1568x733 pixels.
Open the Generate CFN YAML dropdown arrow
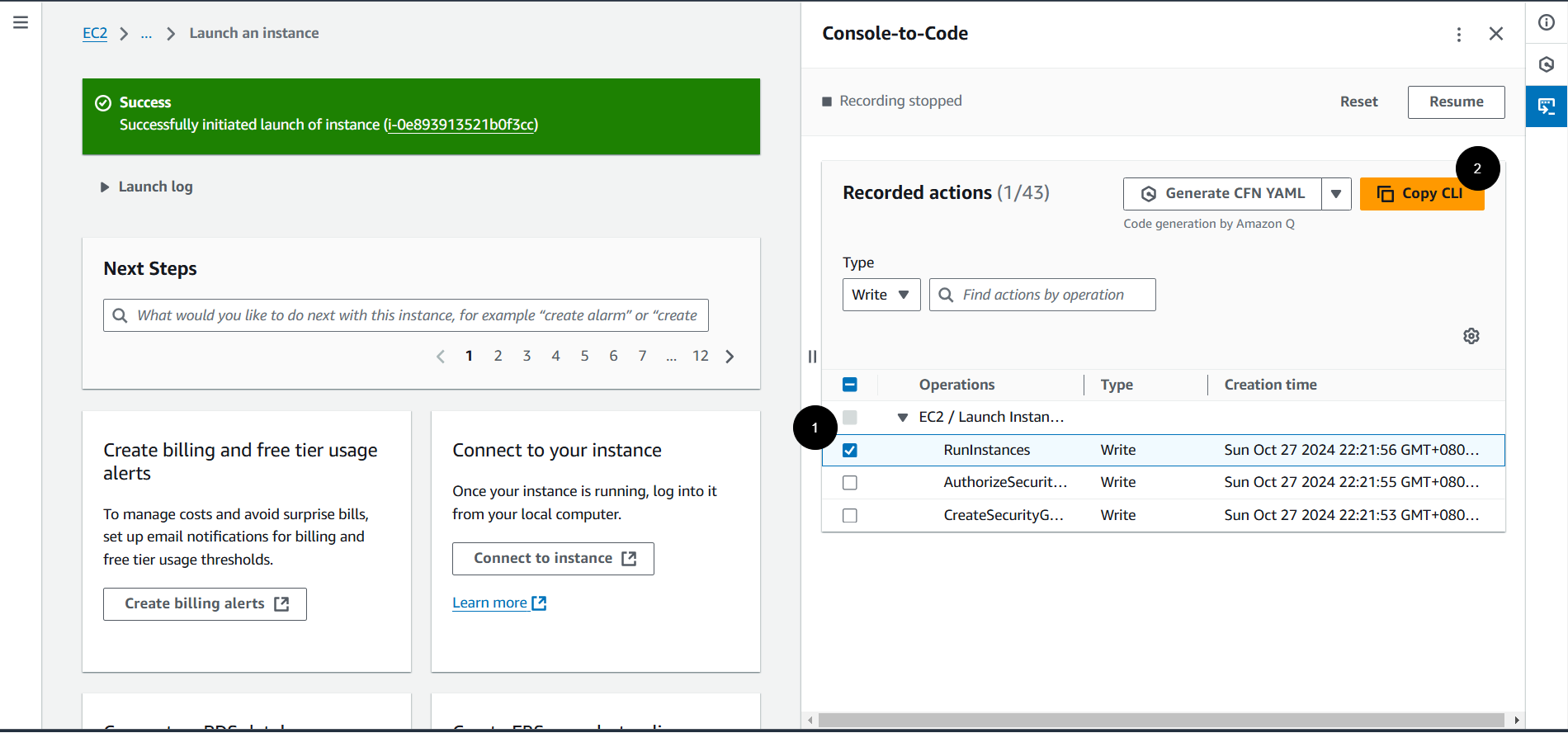(1336, 194)
